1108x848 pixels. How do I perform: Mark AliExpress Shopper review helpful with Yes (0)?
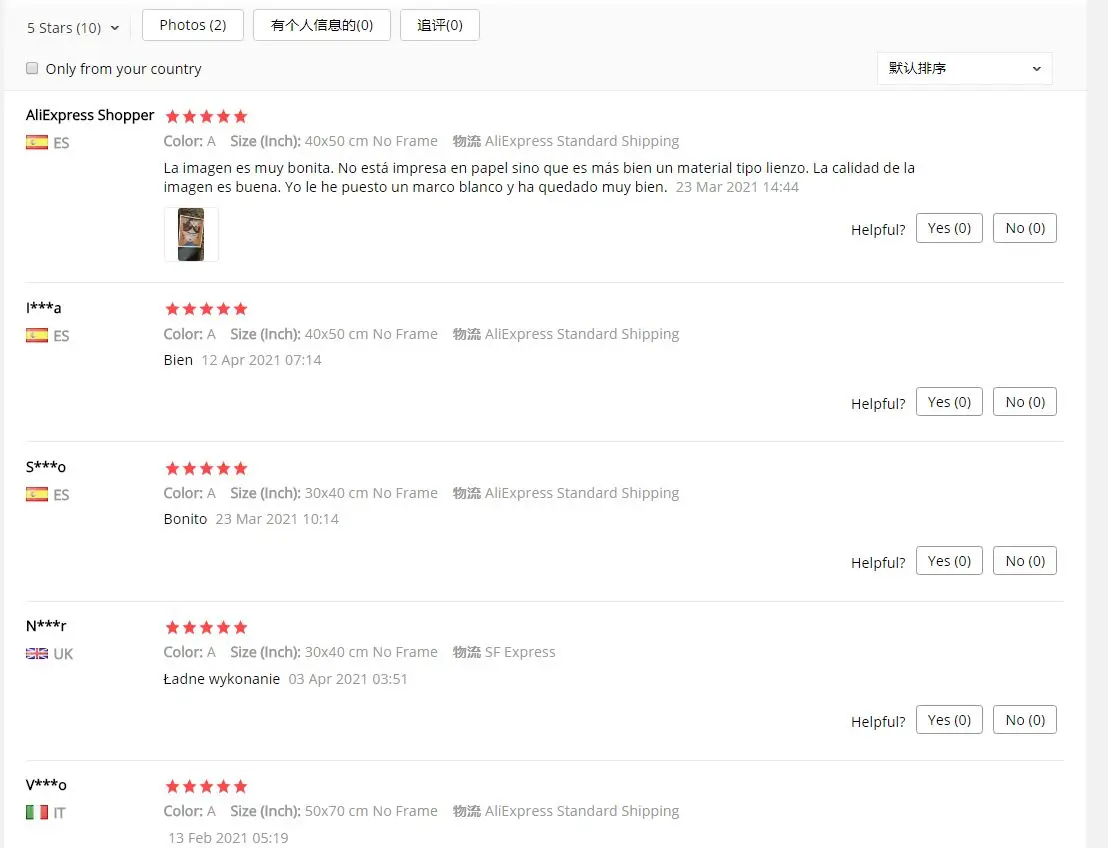point(949,228)
